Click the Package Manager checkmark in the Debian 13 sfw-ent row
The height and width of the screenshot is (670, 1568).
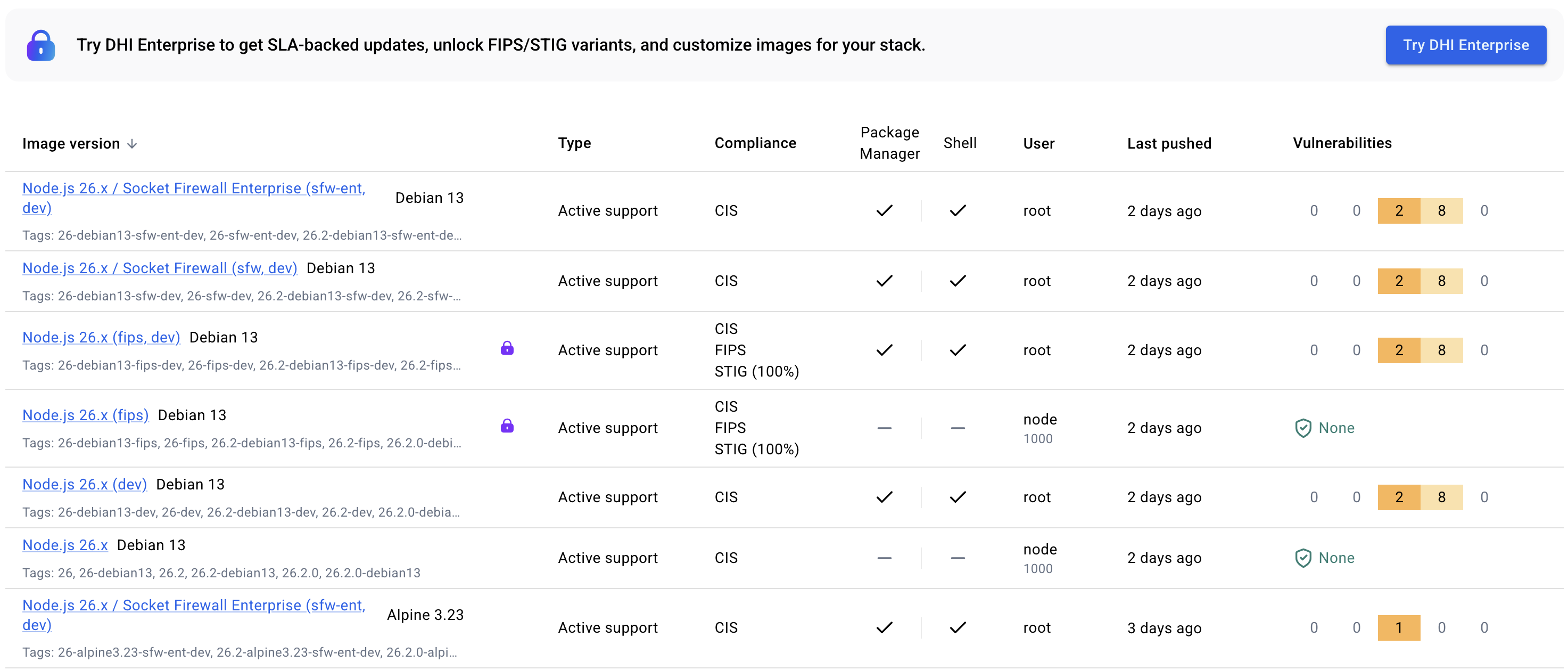pyautogui.click(x=885, y=211)
